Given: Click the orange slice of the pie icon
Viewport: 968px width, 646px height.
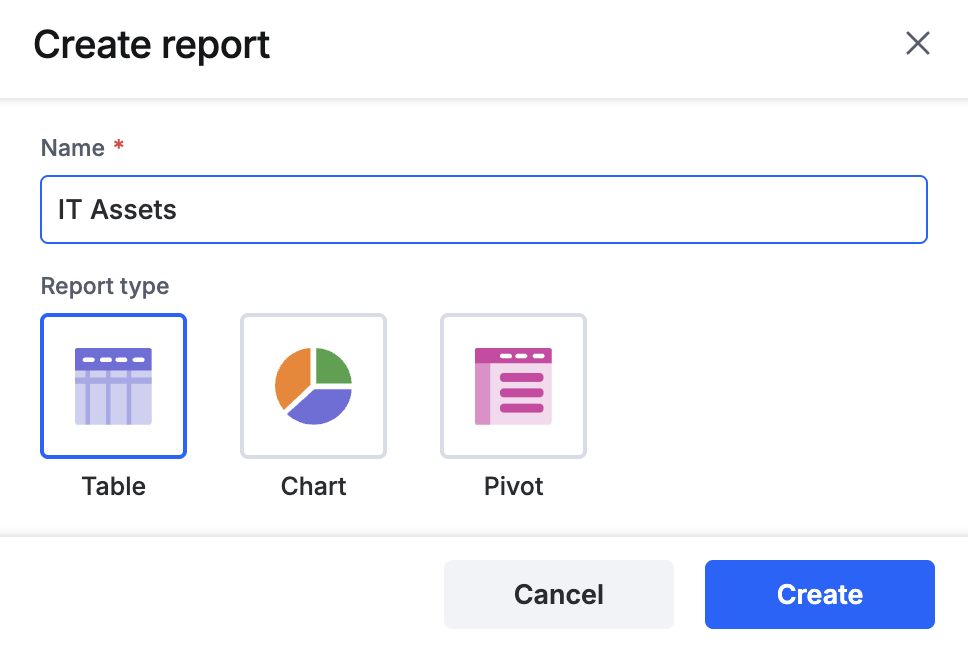Looking at the screenshot, I should (291, 377).
